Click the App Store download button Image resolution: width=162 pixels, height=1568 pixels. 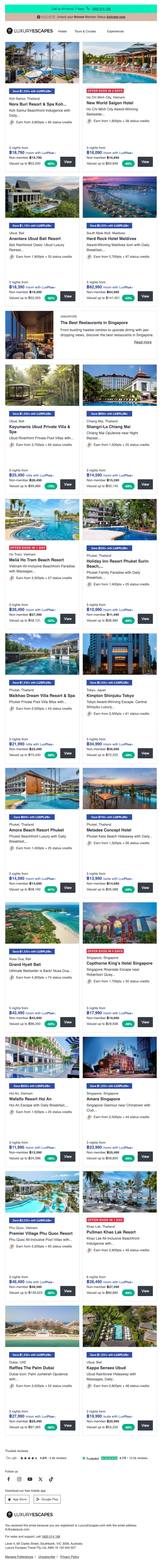tap(18, 1499)
